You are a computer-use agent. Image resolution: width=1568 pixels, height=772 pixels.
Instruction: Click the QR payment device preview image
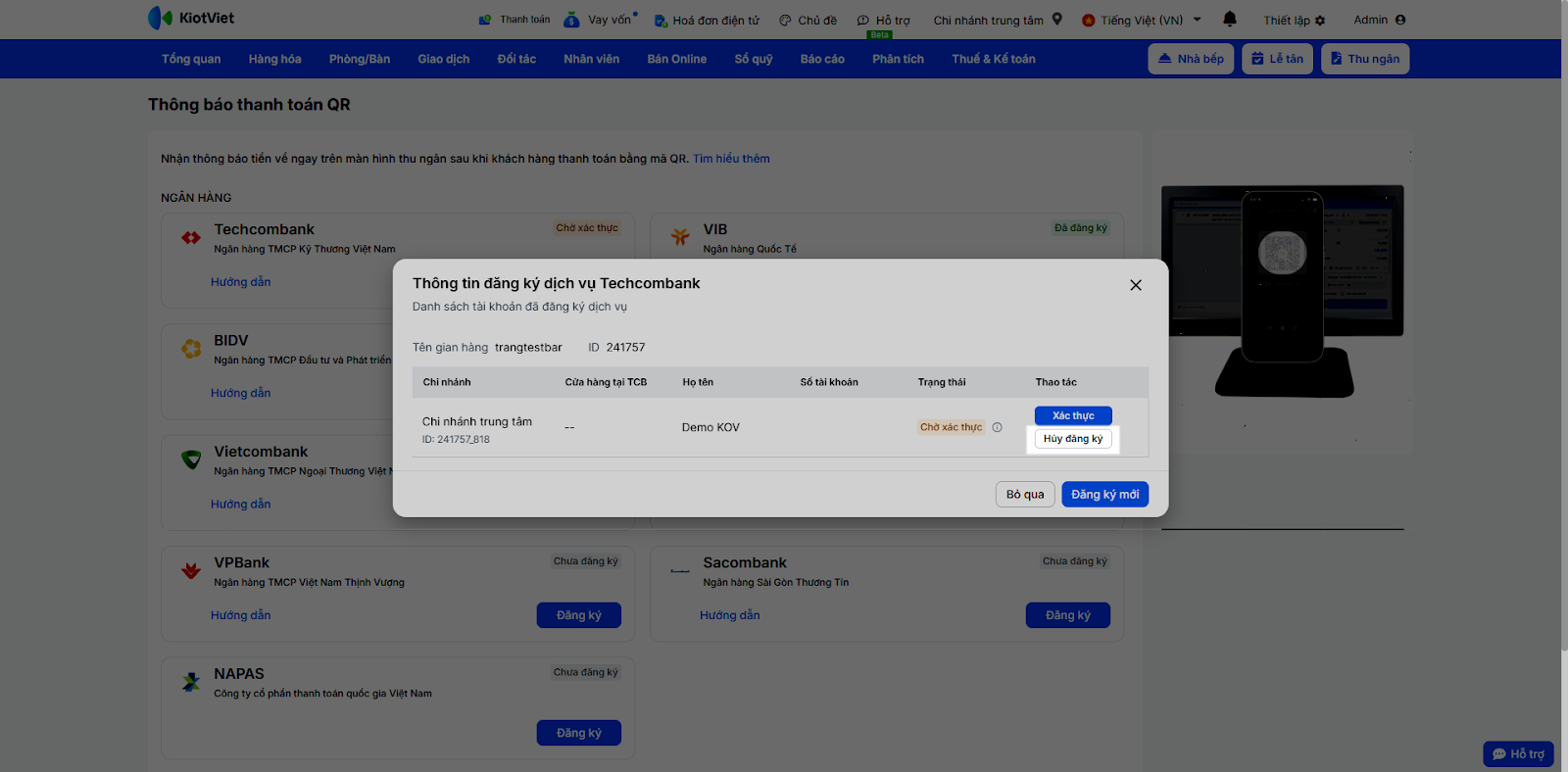(x=1283, y=292)
